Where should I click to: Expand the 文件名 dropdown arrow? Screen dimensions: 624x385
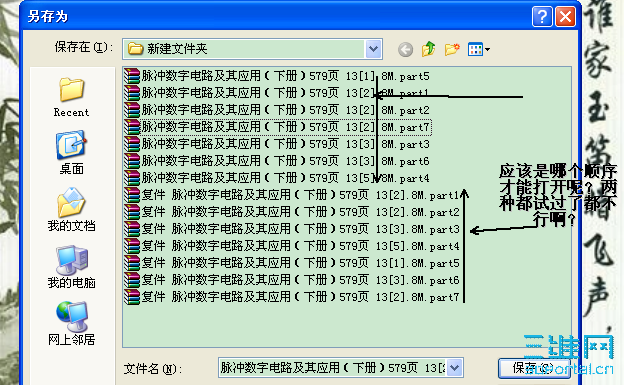click(454, 367)
